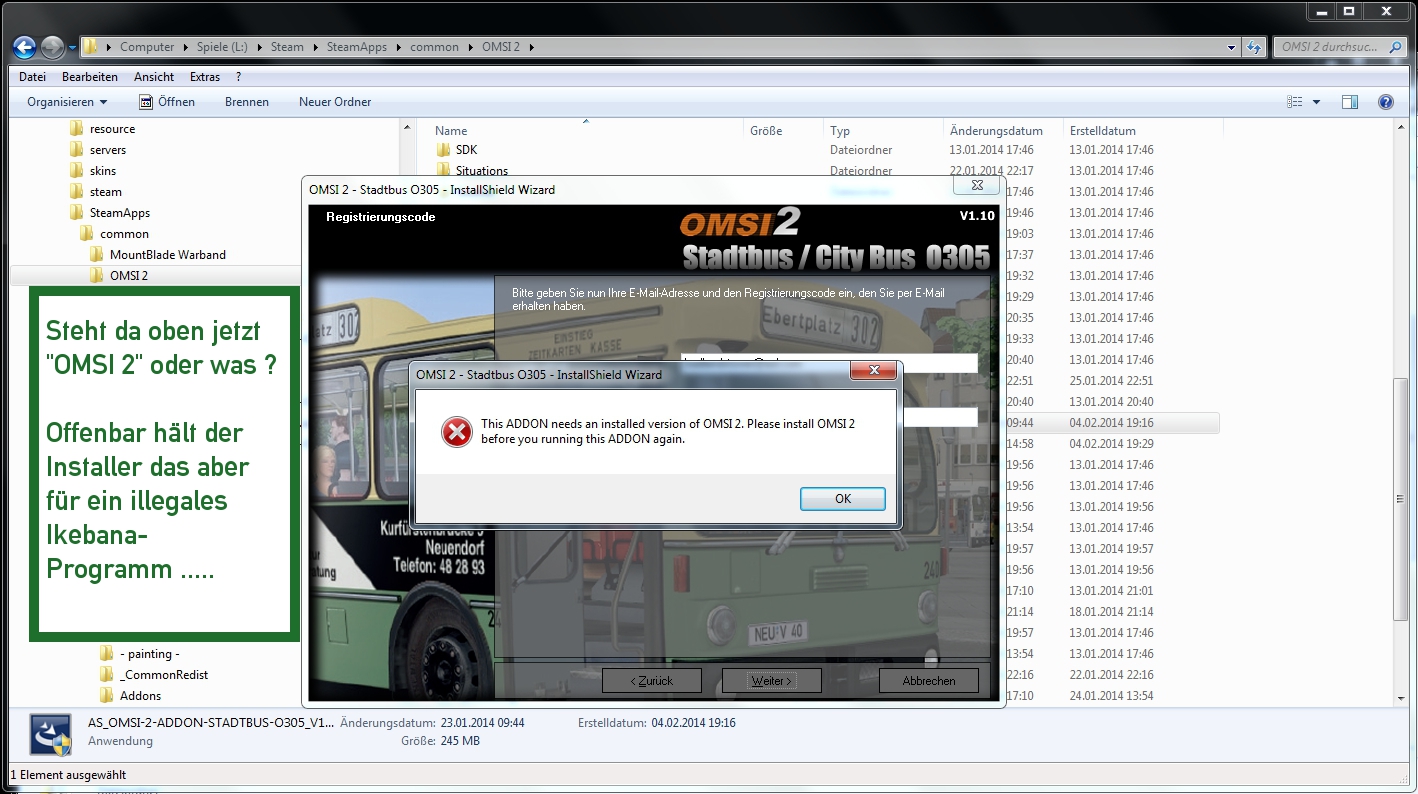The height and width of the screenshot is (794, 1418).
Task: Click the second registration code input field
Action: tap(939, 417)
